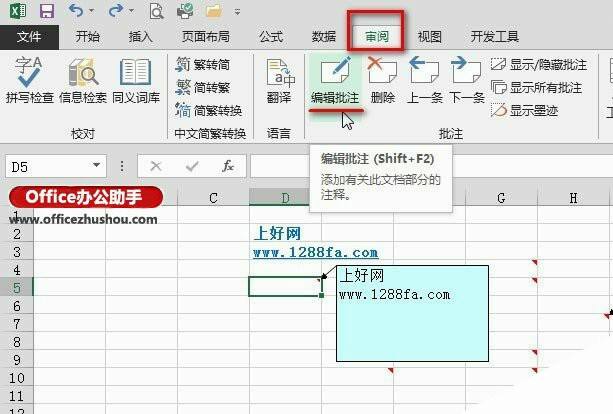Image resolution: width=613 pixels, height=414 pixels.
Task: Click the open folder icon in quick access toolbar
Action: click(x=213, y=11)
